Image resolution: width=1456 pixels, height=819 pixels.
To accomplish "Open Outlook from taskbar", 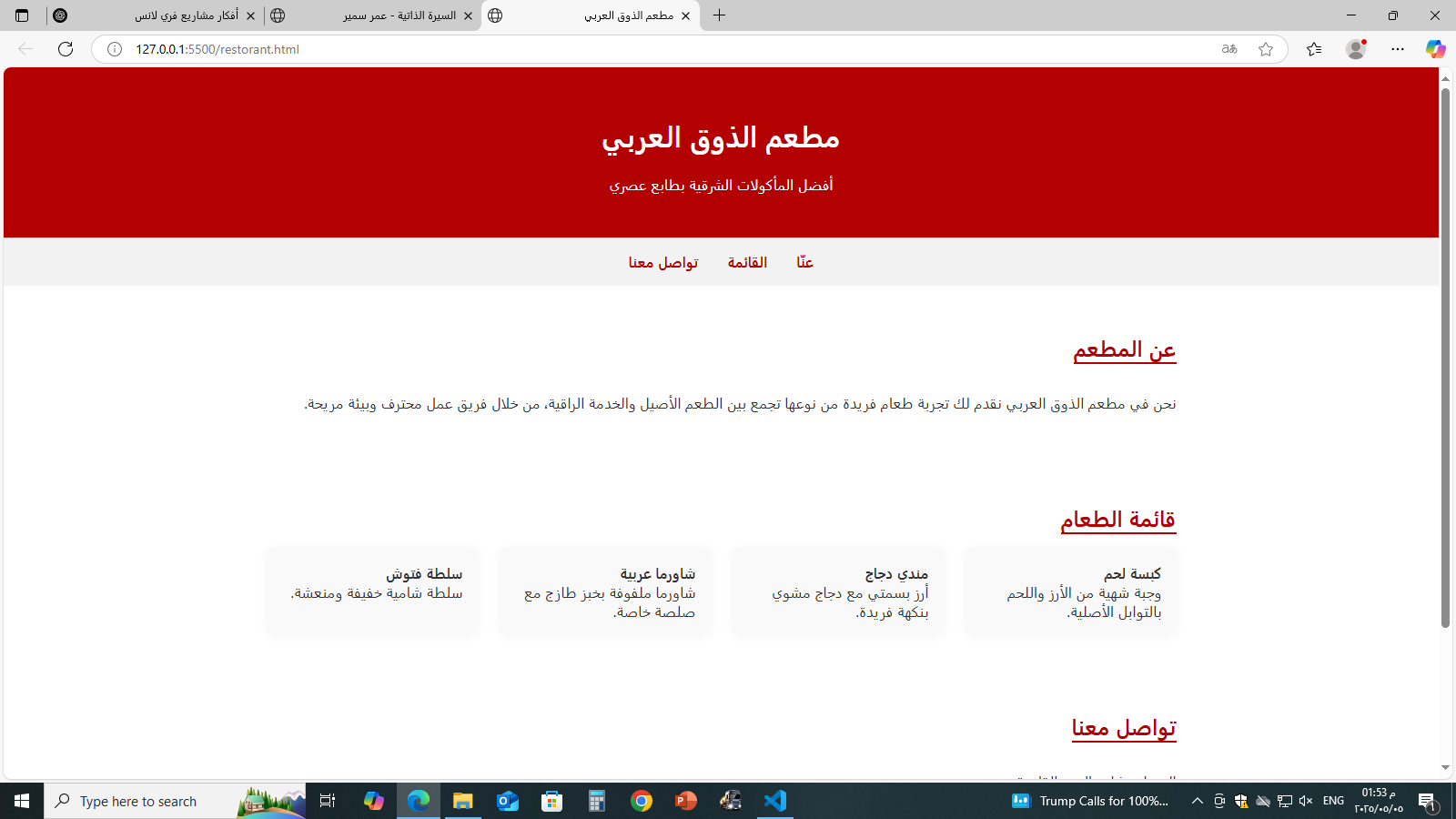I will coord(508,801).
